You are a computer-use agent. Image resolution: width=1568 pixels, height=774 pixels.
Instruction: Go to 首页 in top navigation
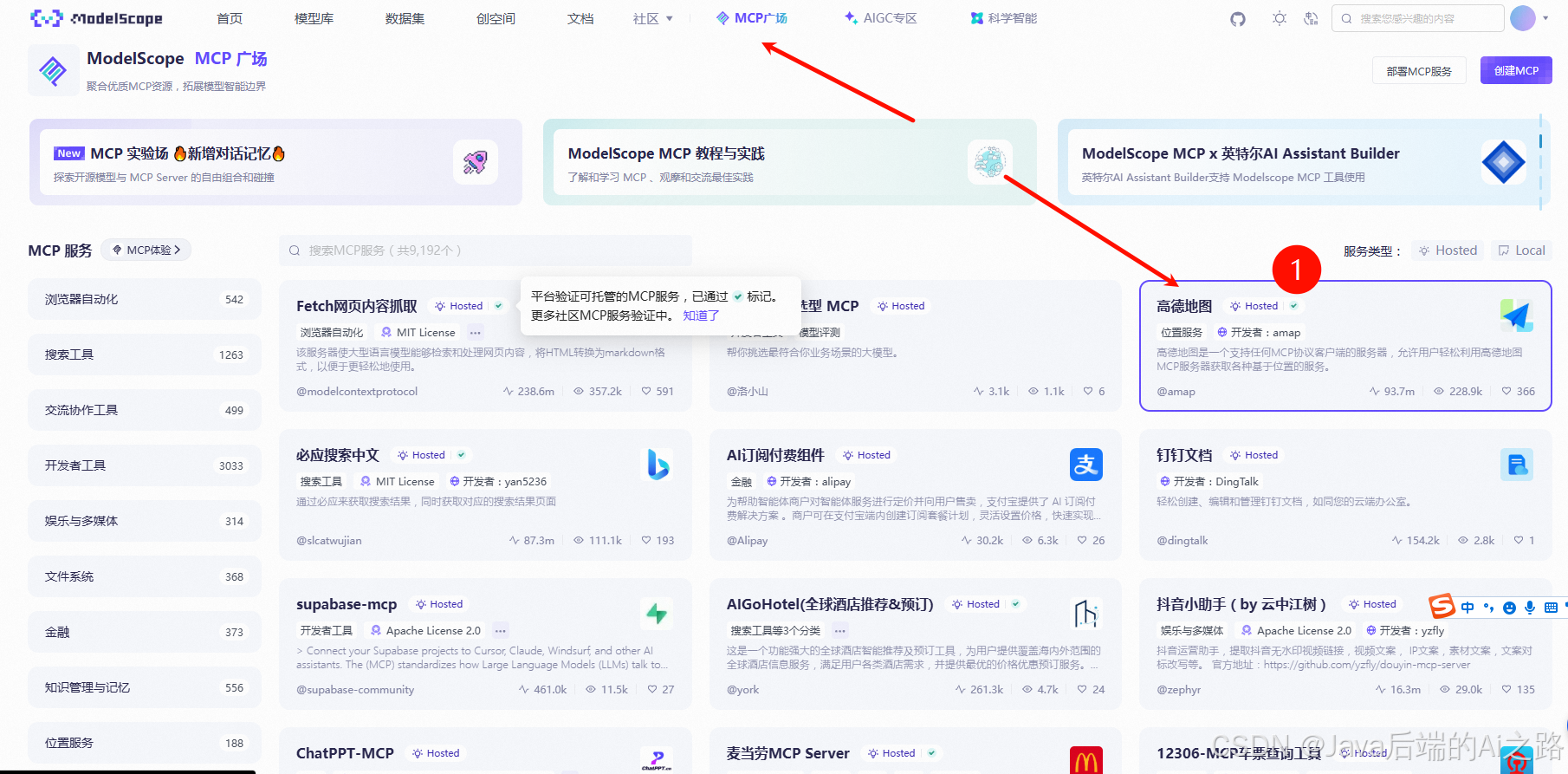click(230, 18)
